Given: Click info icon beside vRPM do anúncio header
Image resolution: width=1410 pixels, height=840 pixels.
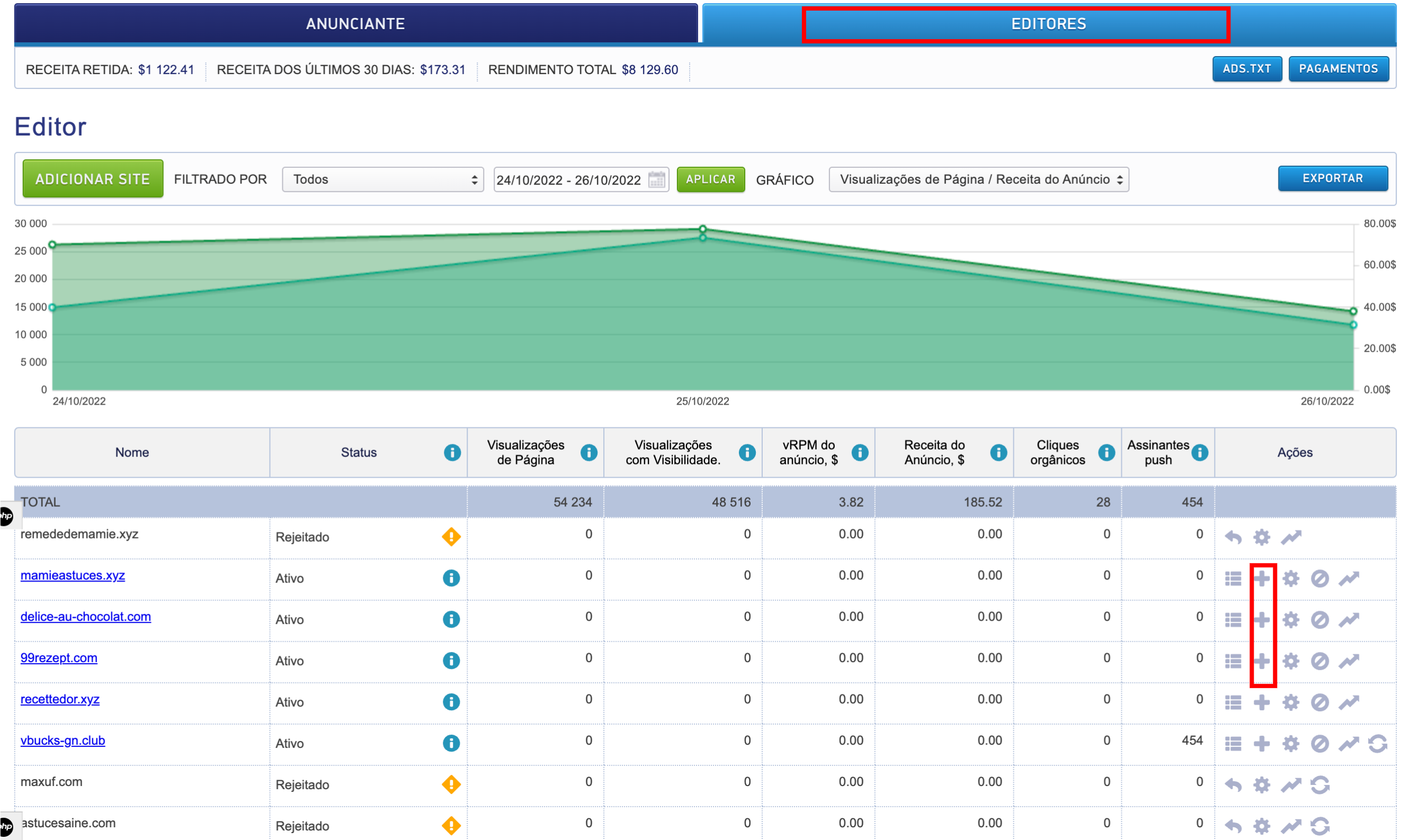Looking at the screenshot, I should pyautogui.click(x=860, y=453).
